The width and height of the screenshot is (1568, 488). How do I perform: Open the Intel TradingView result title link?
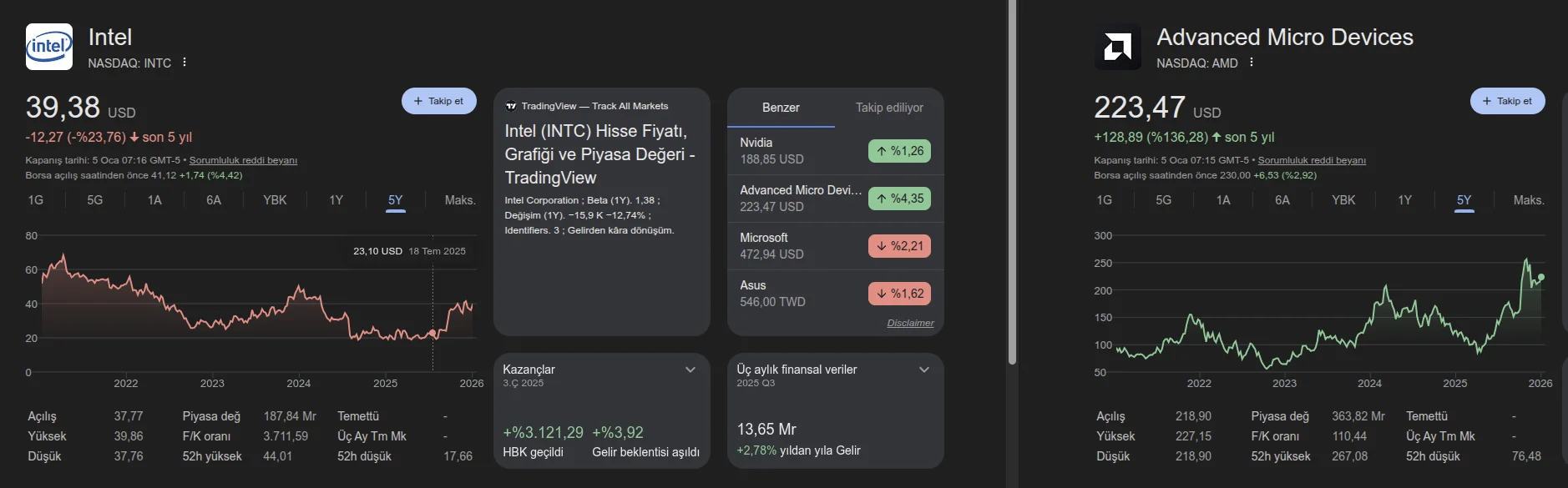coord(599,154)
